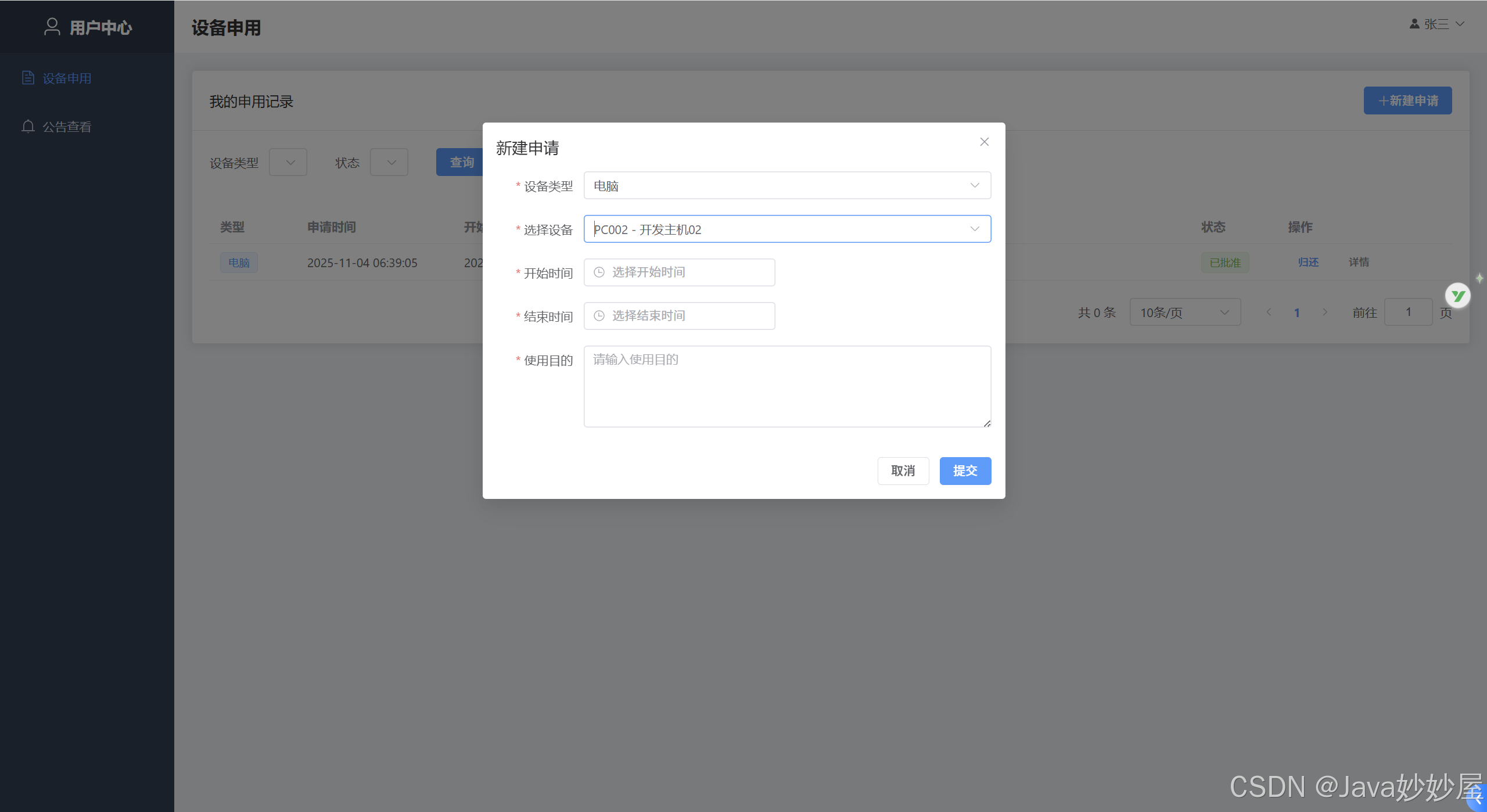
Task: Click the user icon beside 用户中心
Action: pos(52,27)
